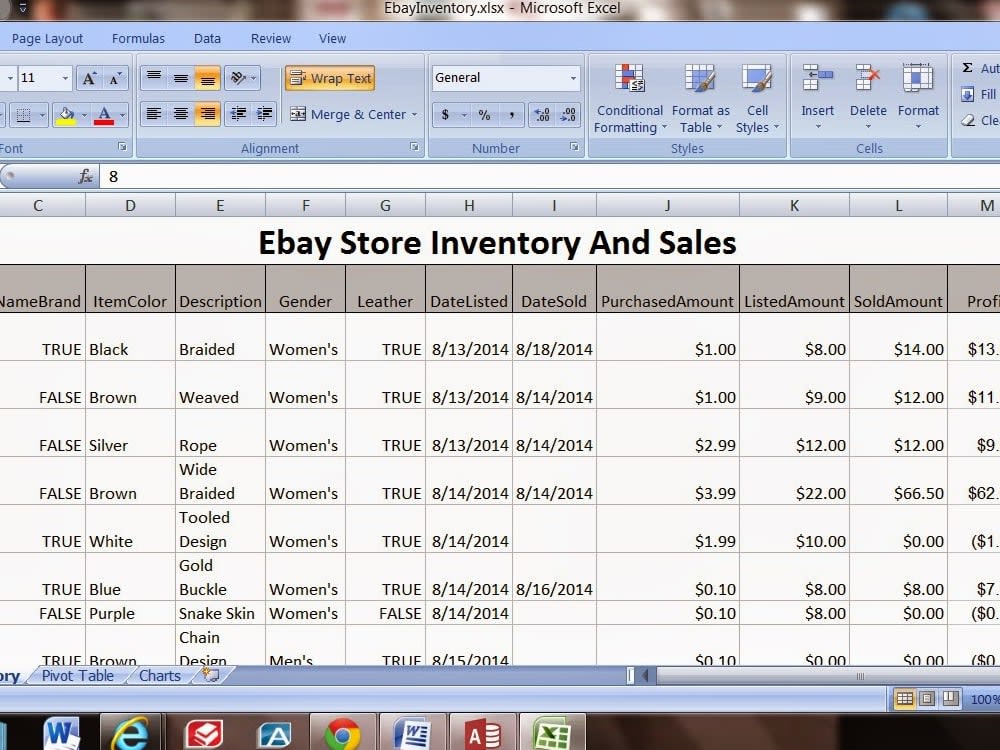
Task: Click the Format cells icon
Action: [x=918, y=78]
